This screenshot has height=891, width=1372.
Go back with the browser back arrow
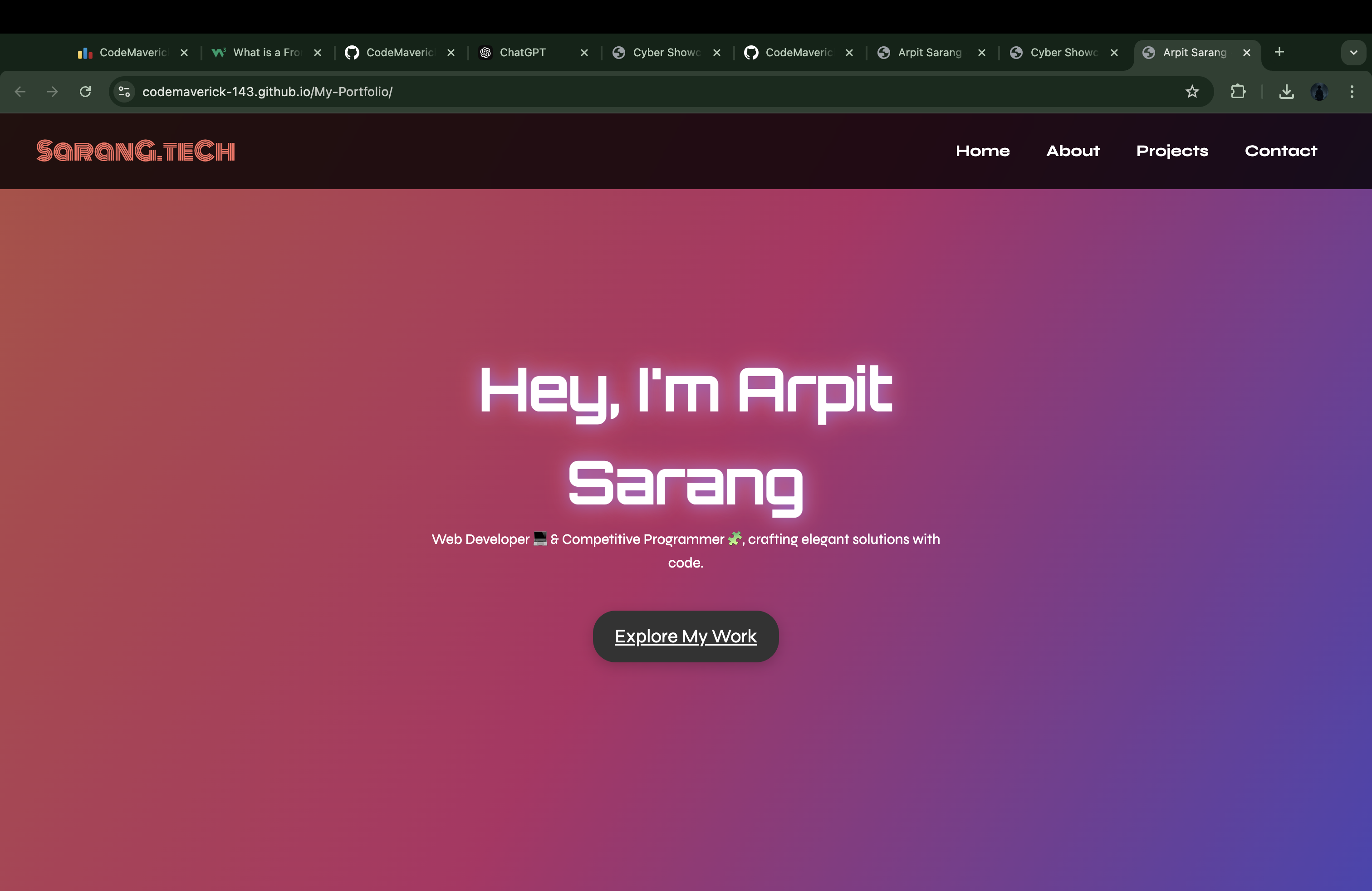click(x=20, y=92)
